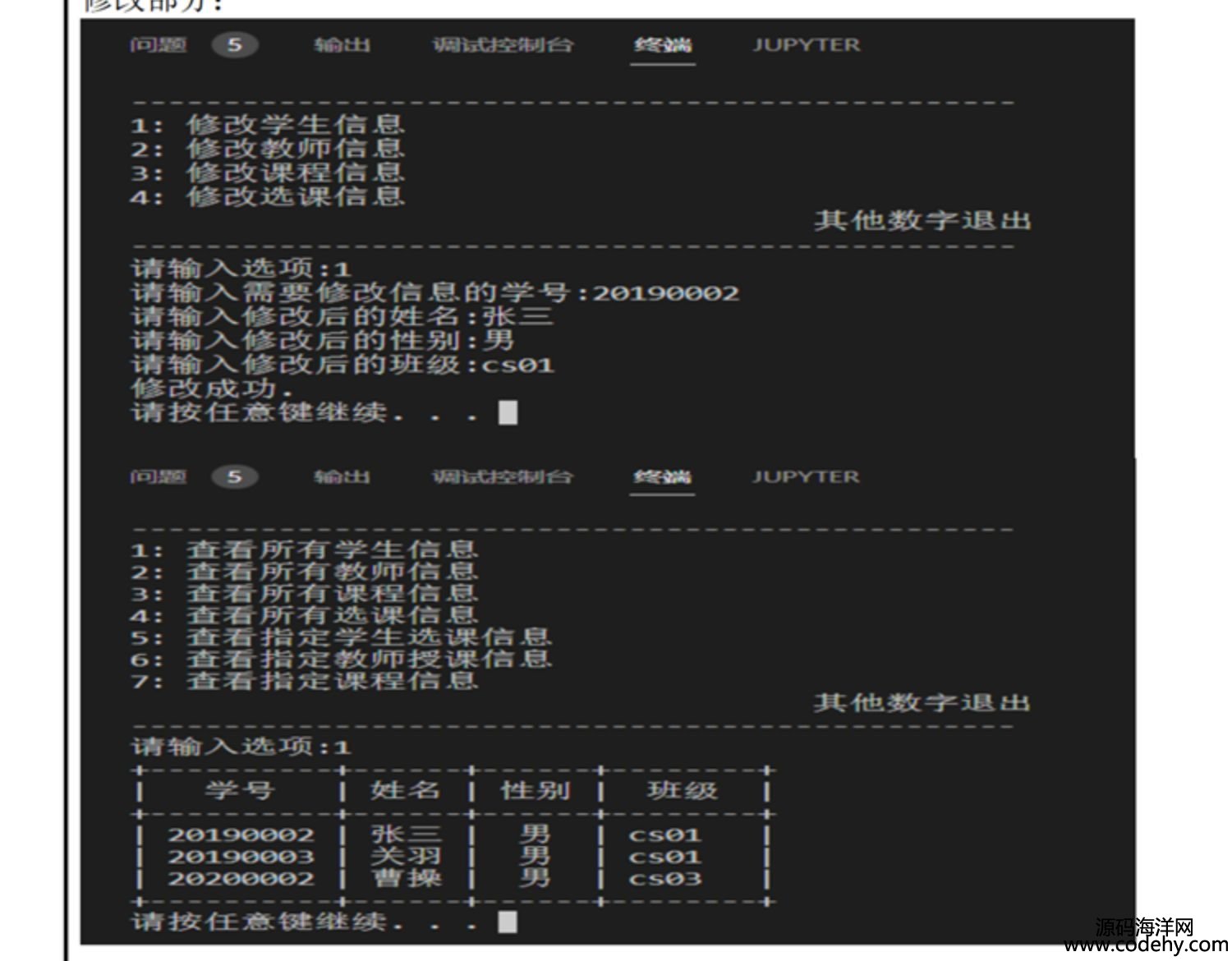Click the 源码海洋网 watermark text
Image resolution: width=1232 pixels, height=961 pixels.
[1144, 927]
